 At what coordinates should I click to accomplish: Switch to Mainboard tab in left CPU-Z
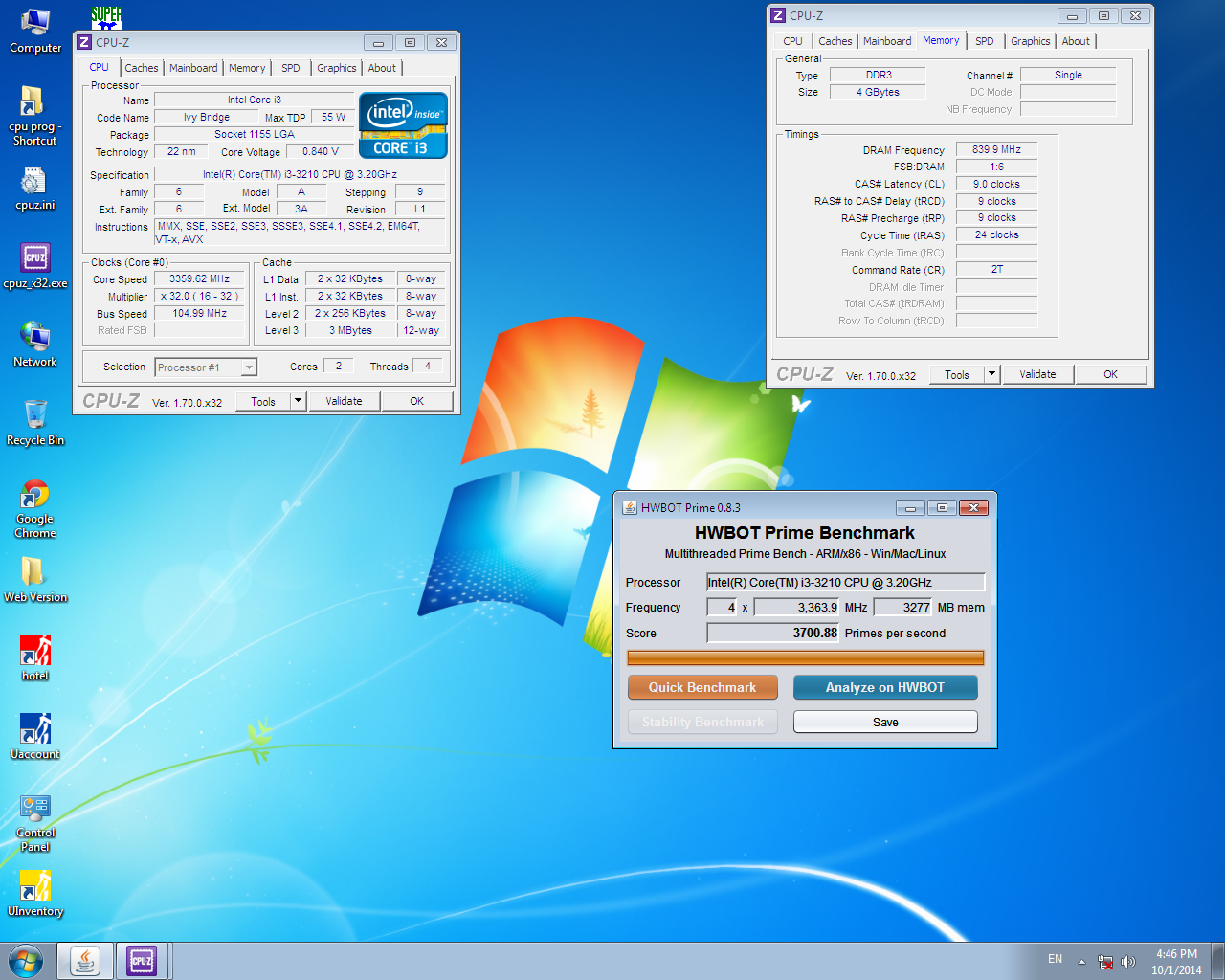193,68
